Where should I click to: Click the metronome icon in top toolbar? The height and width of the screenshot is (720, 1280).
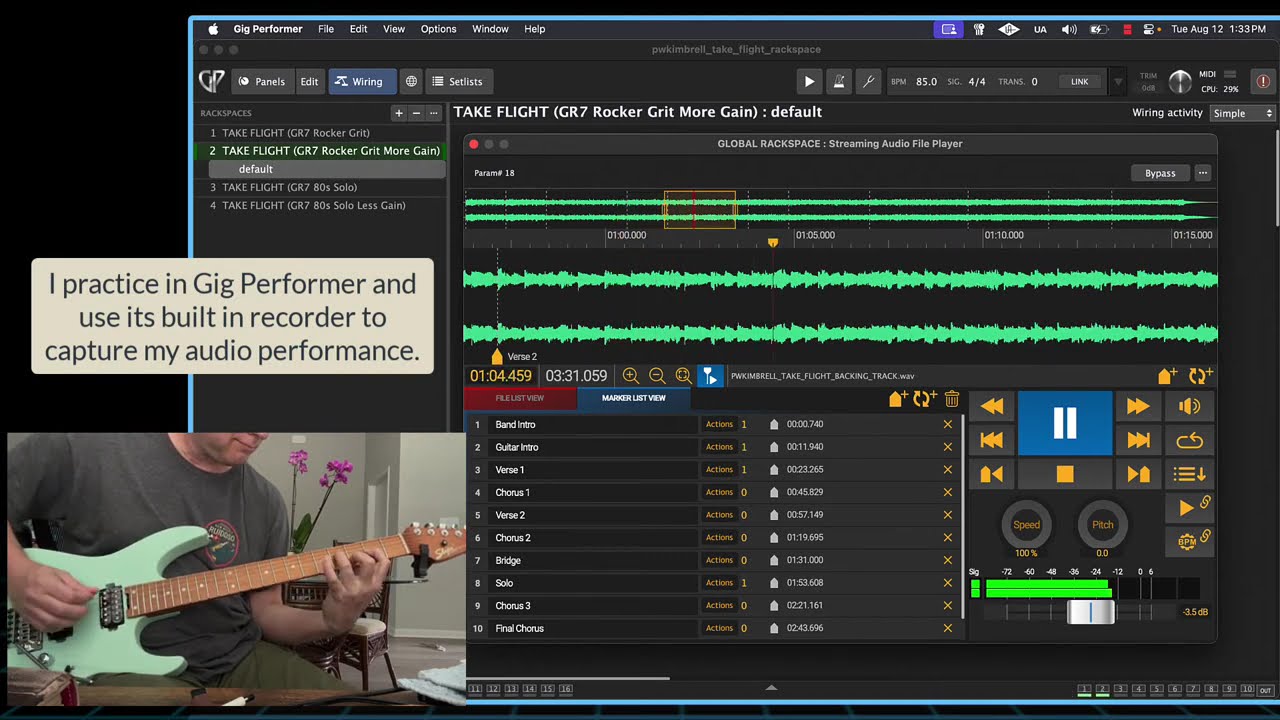[839, 82]
